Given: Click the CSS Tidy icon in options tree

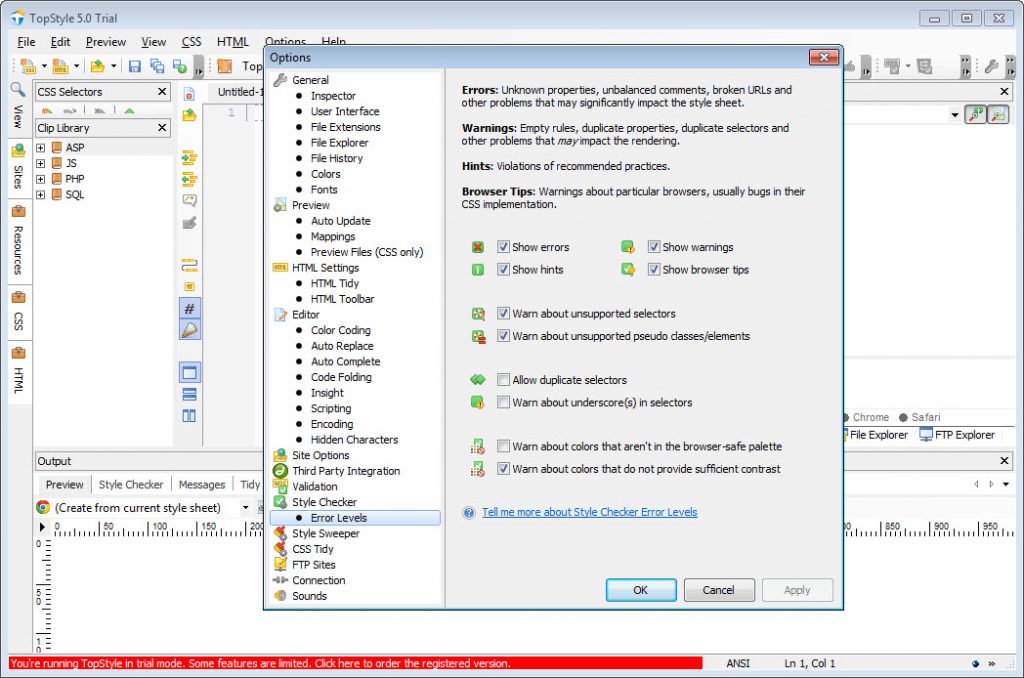Looking at the screenshot, I should pyautogui.click(x=280, y=549).
